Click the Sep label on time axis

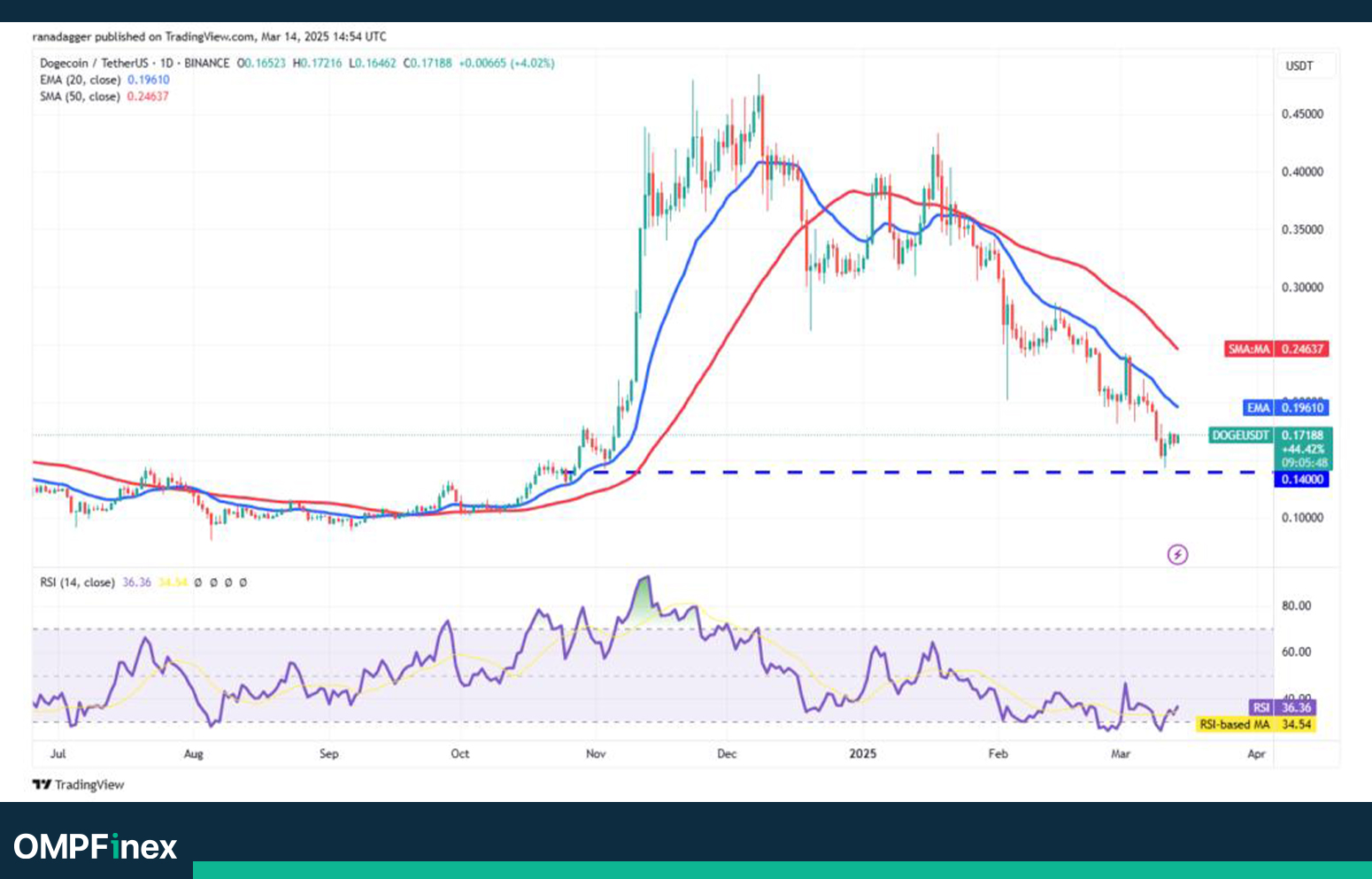pos(328,754)
